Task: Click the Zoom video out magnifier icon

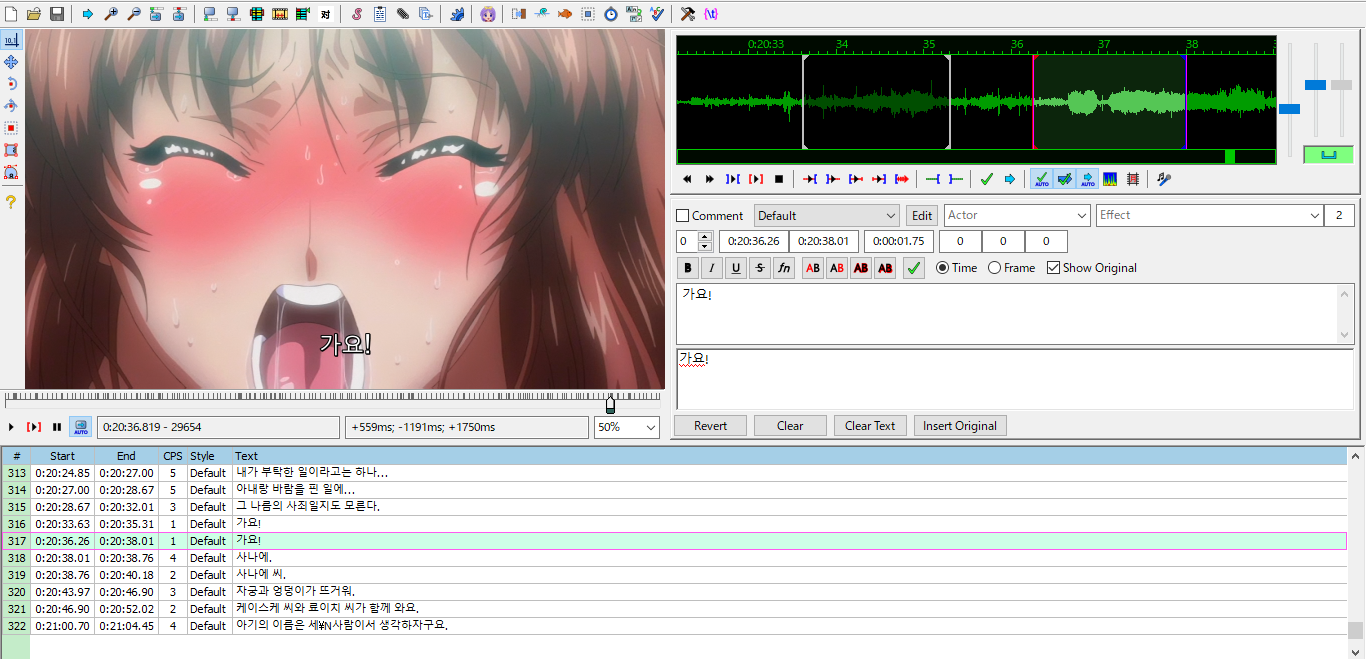Action: 134,14
